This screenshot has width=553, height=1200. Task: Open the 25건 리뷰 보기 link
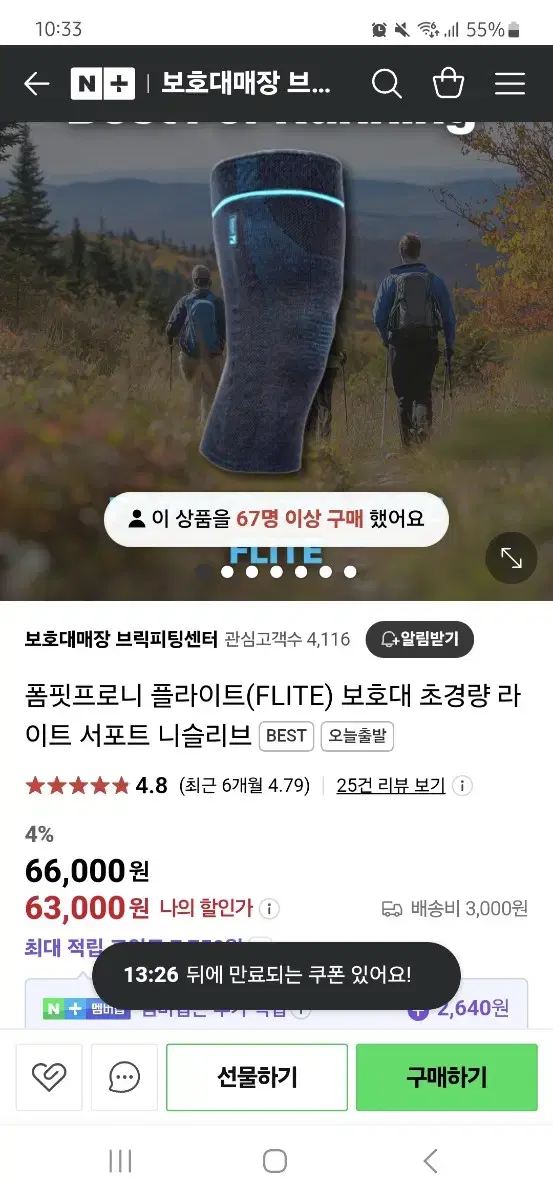click(391, 785)
